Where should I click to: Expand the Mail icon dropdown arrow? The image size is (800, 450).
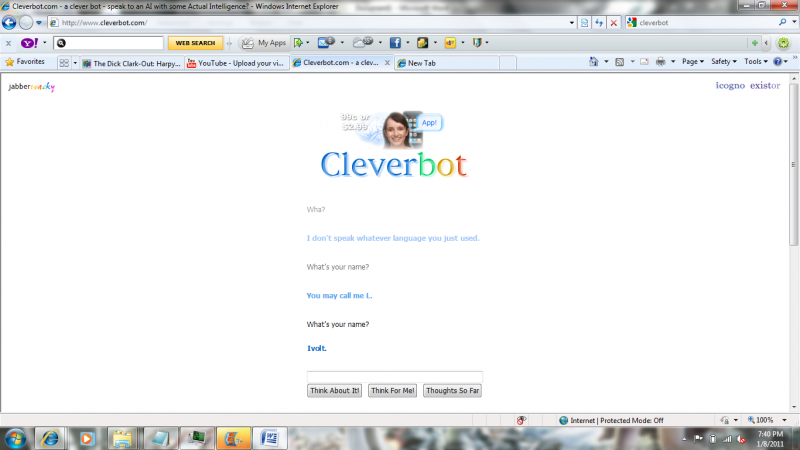tap(342, 43)
